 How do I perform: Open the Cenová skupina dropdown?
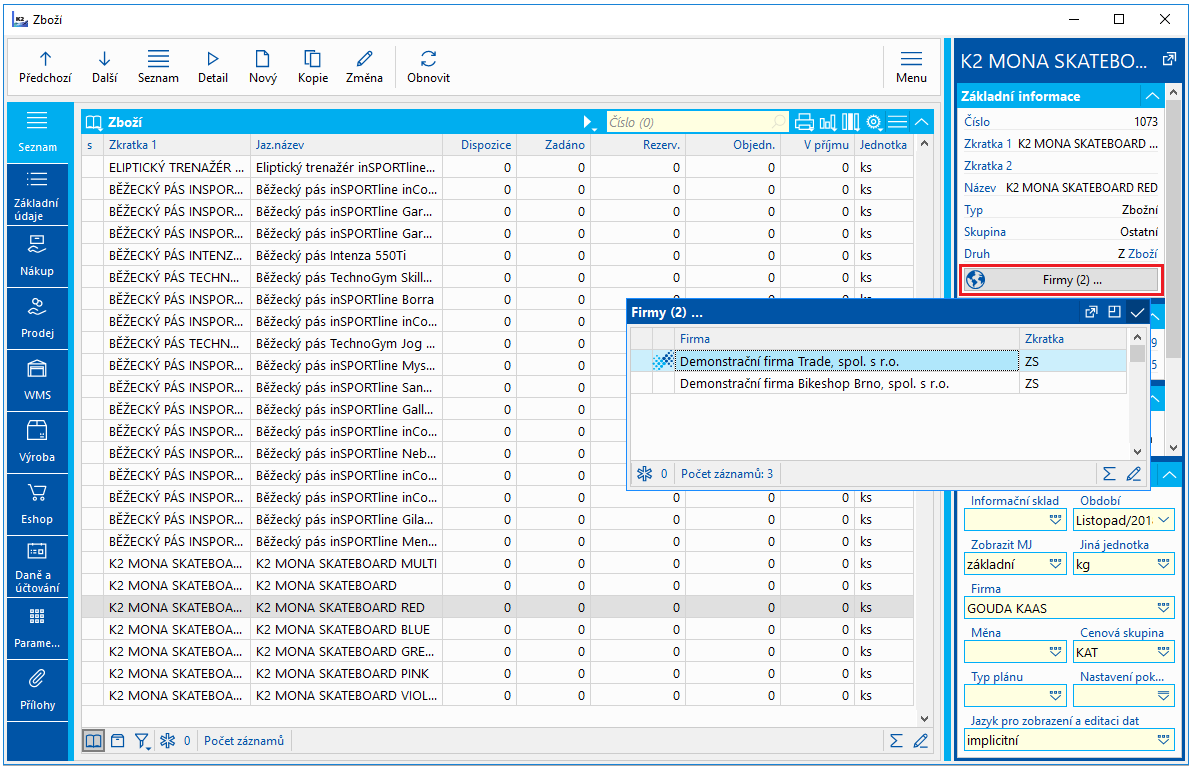coord(1163,652)
